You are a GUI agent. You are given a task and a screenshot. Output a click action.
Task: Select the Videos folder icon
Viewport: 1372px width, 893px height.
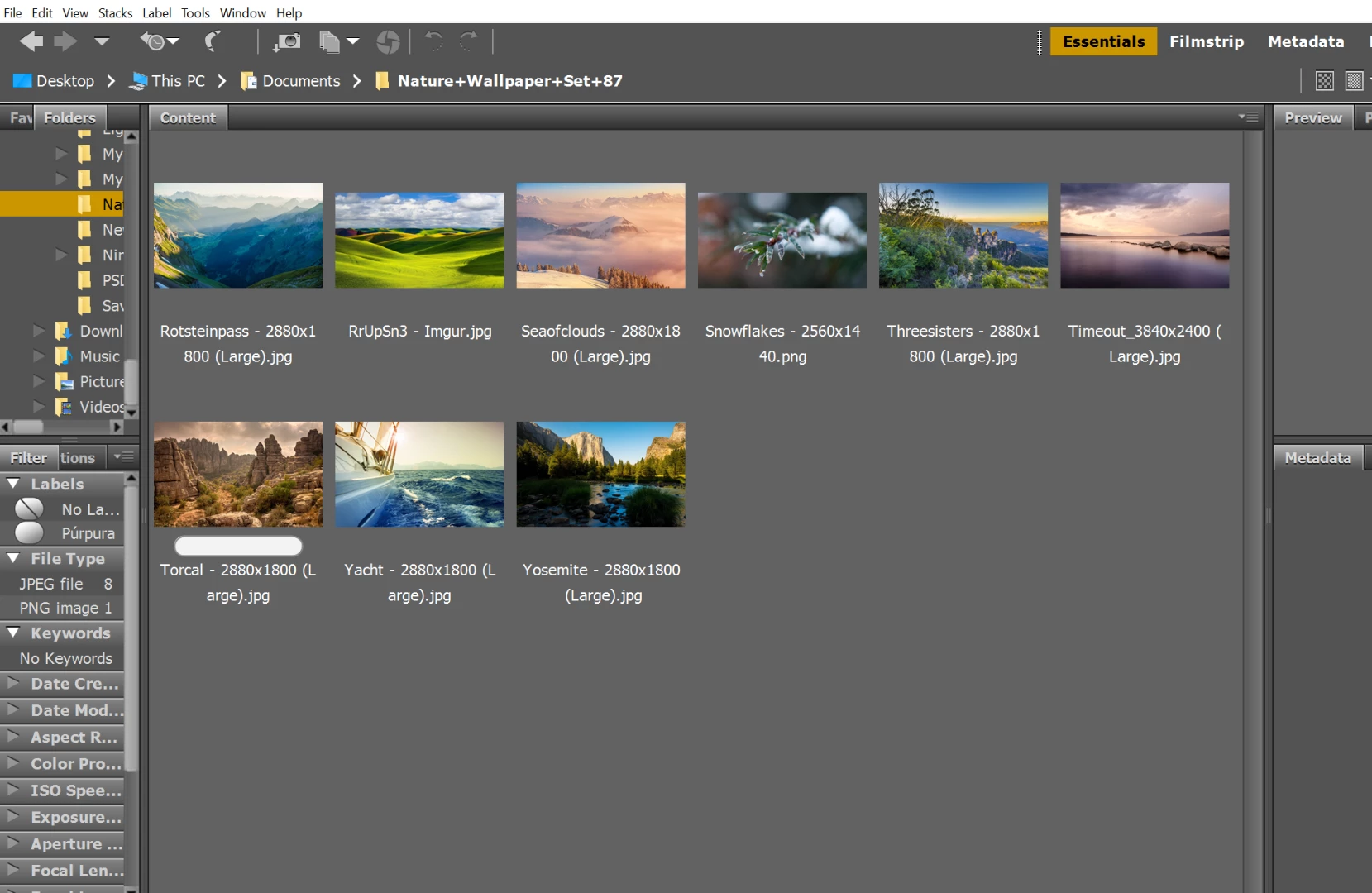64,407
